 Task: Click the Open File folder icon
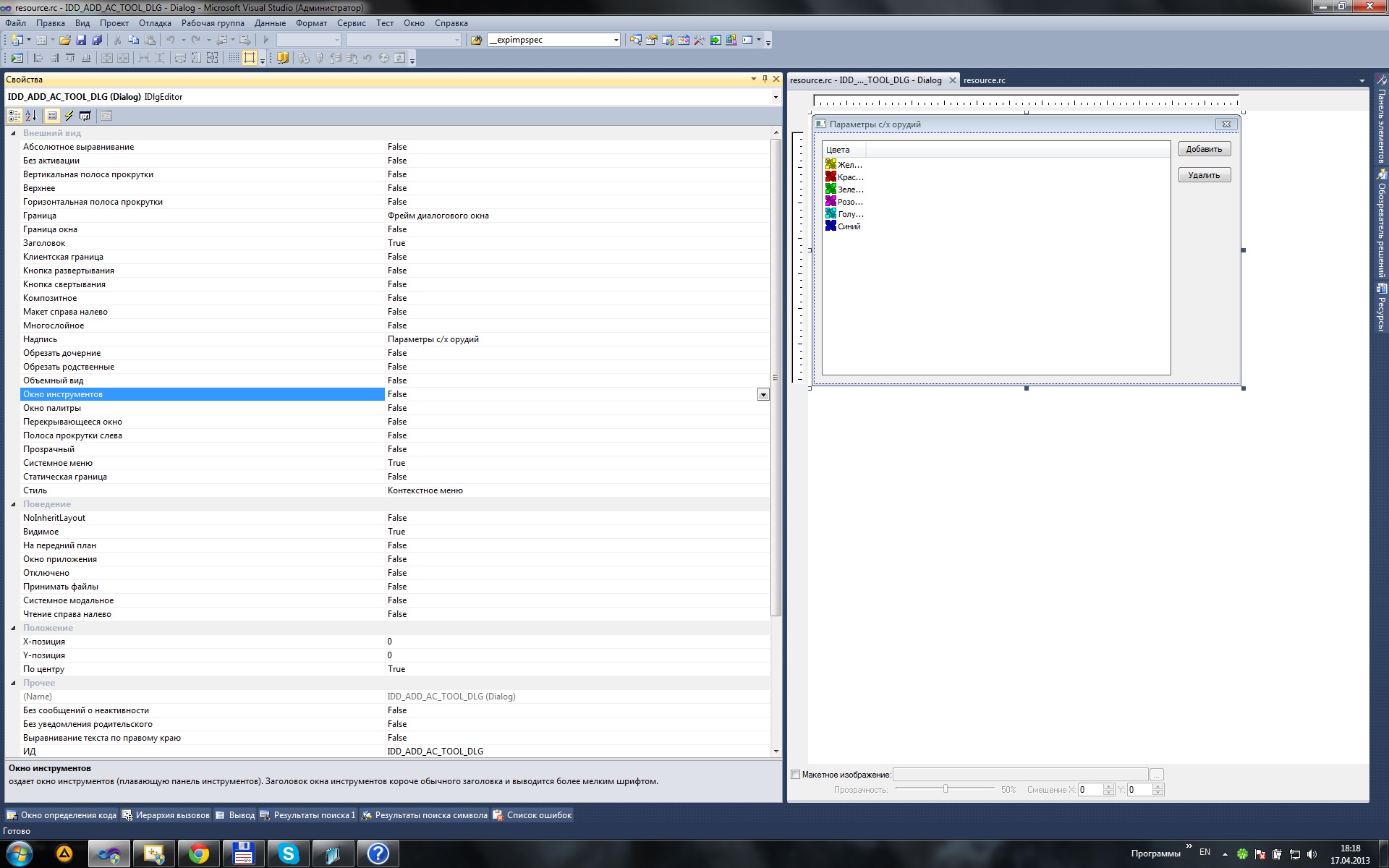65,41
